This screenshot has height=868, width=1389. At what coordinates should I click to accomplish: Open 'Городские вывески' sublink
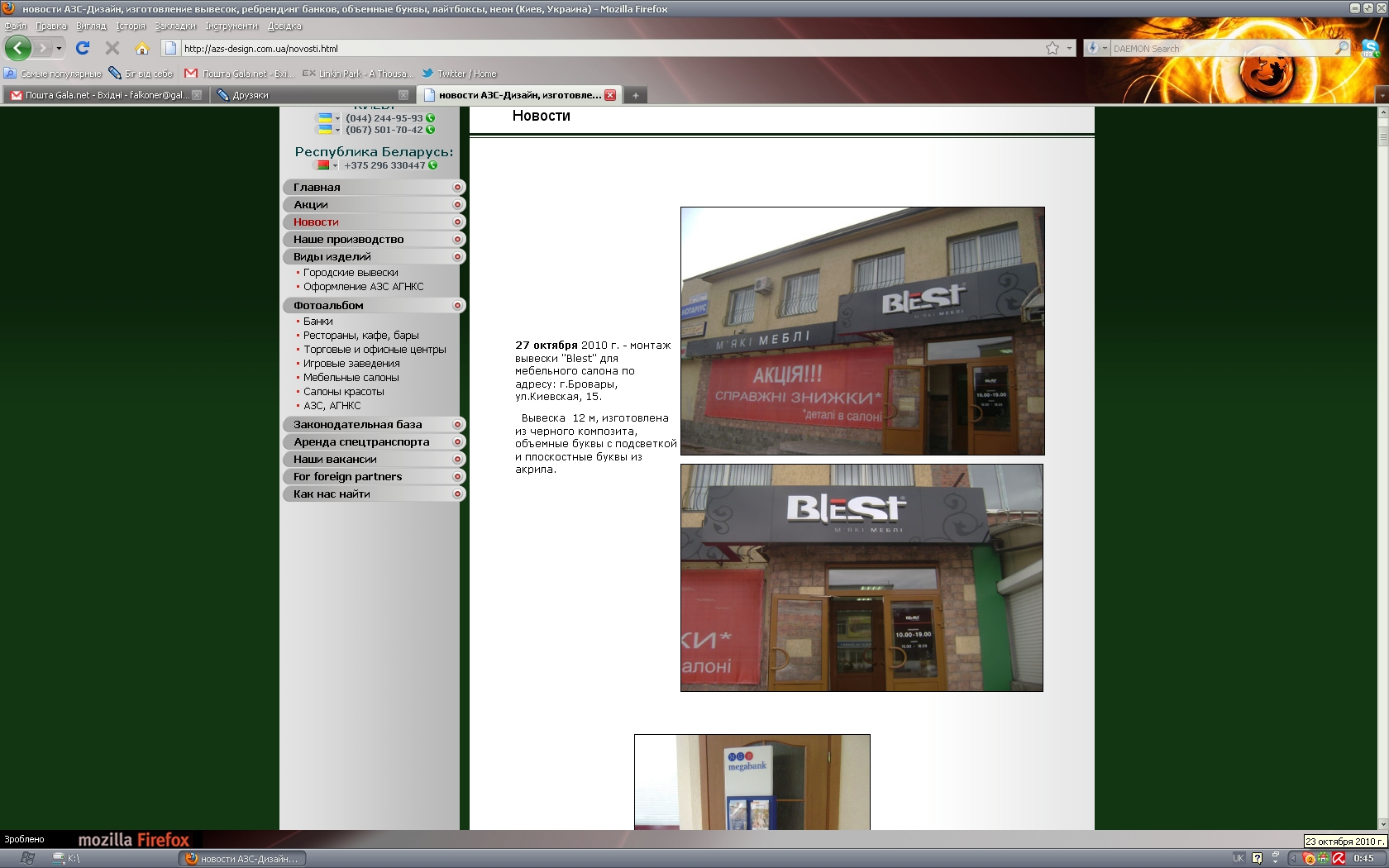[x=351, y=273]
